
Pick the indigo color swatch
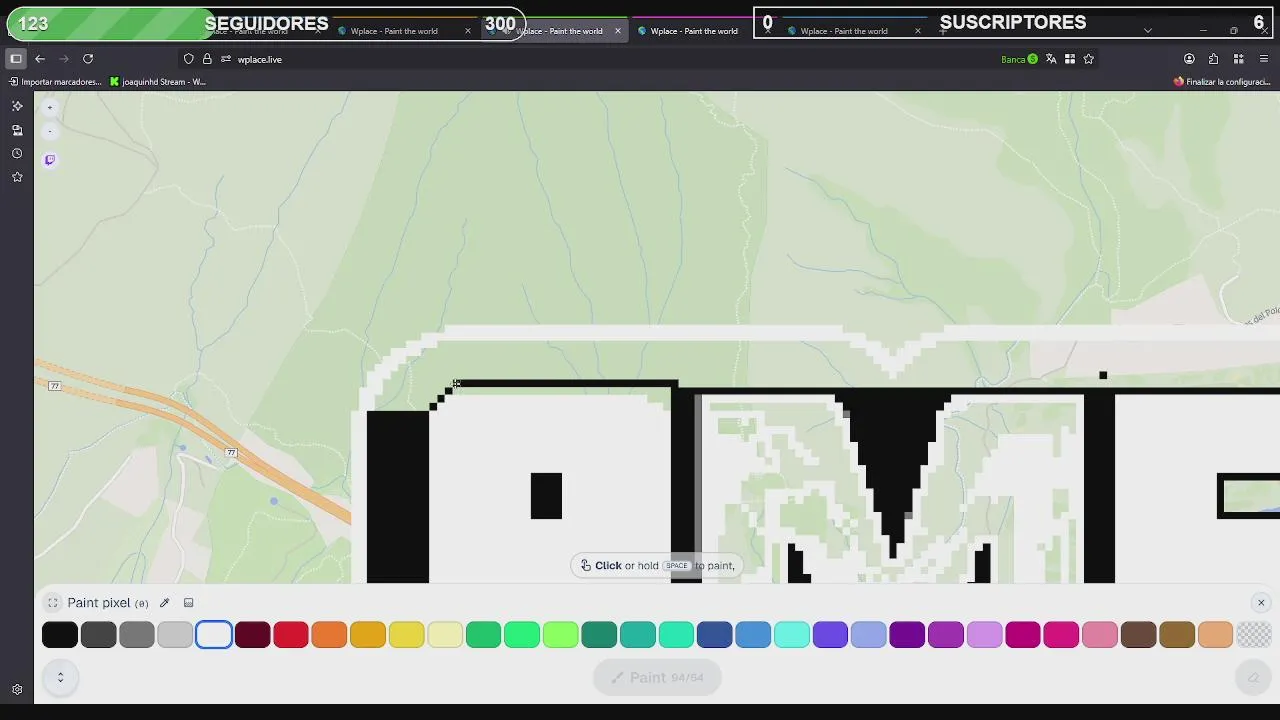click(x=830, y=635)
